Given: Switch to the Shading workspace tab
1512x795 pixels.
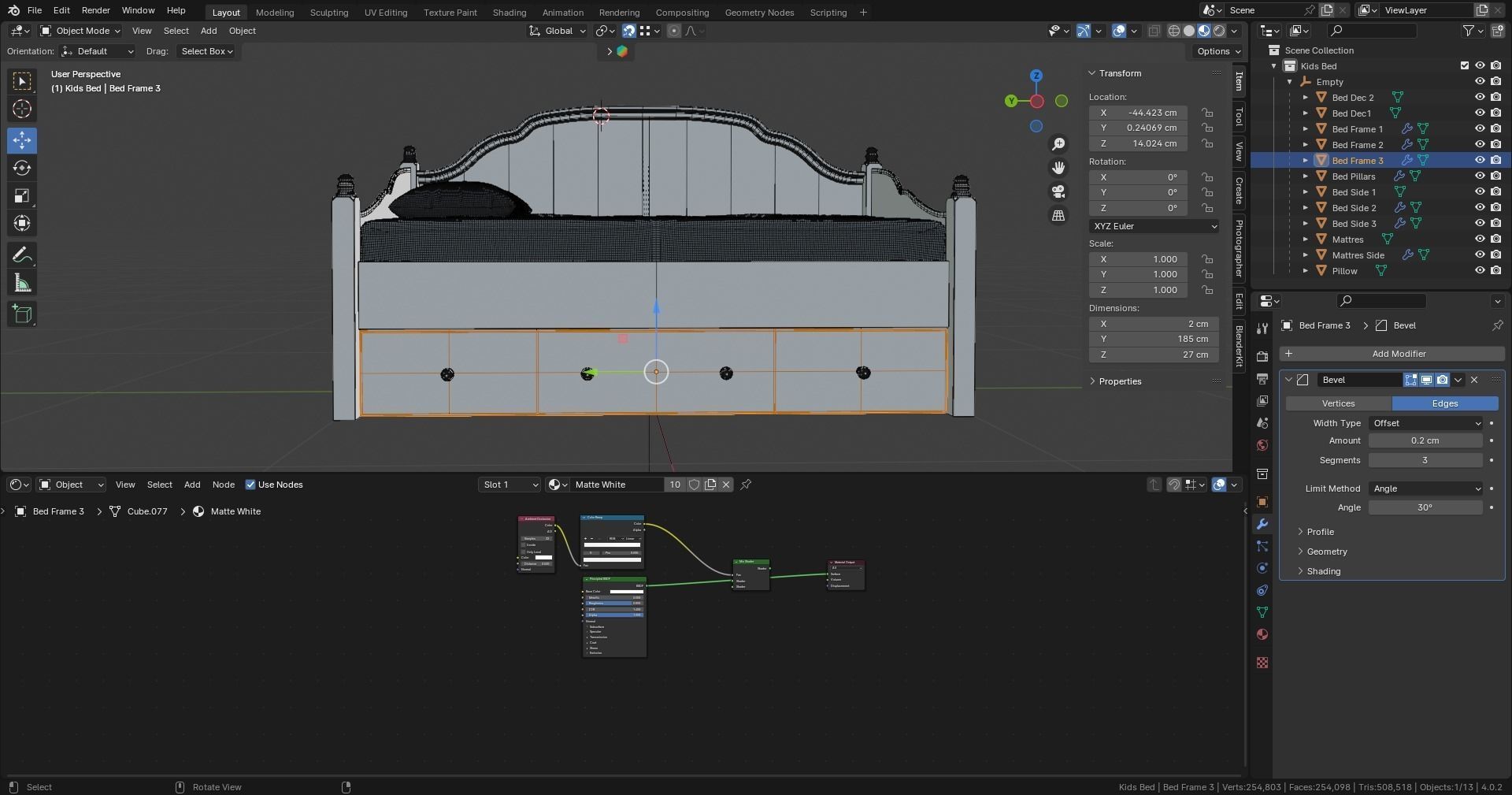Looking at the screenshot, I should [x=509, y=13].
